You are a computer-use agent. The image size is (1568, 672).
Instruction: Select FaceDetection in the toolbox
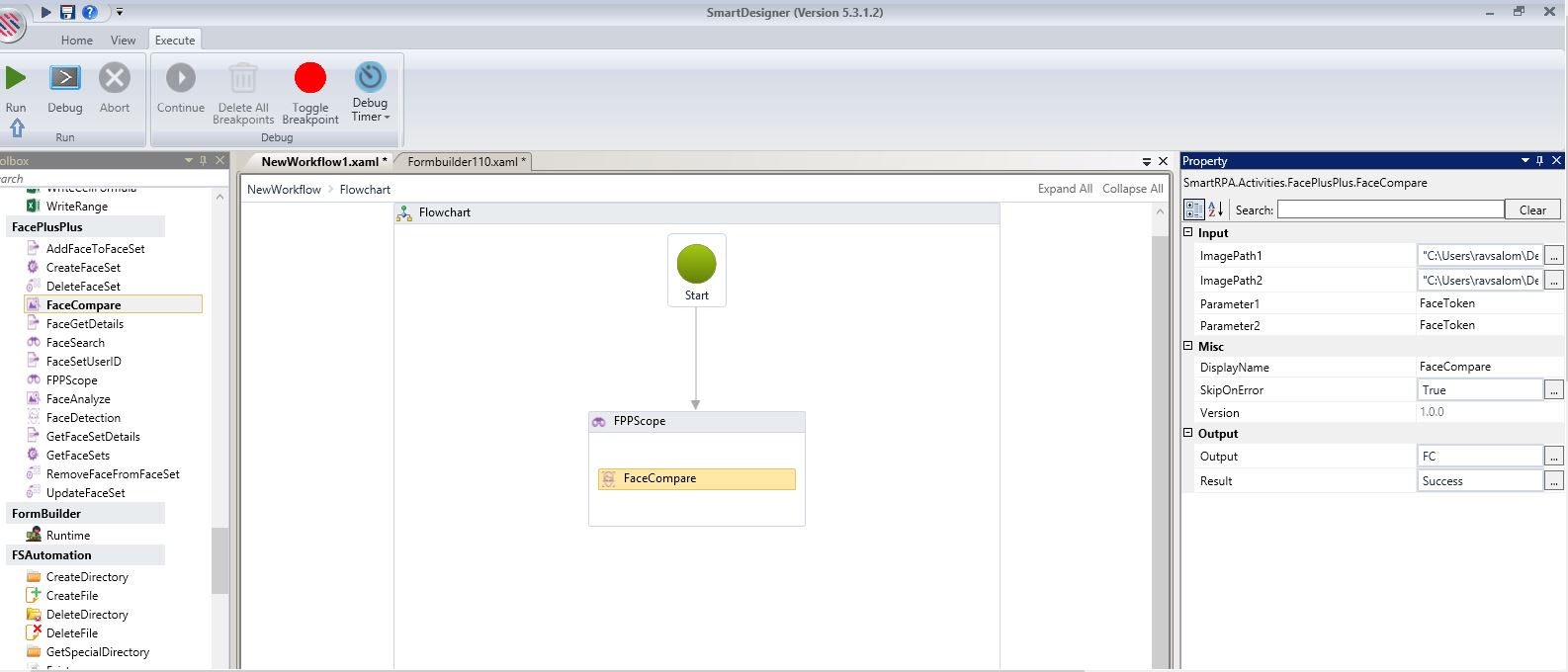(x=83, y=418)
